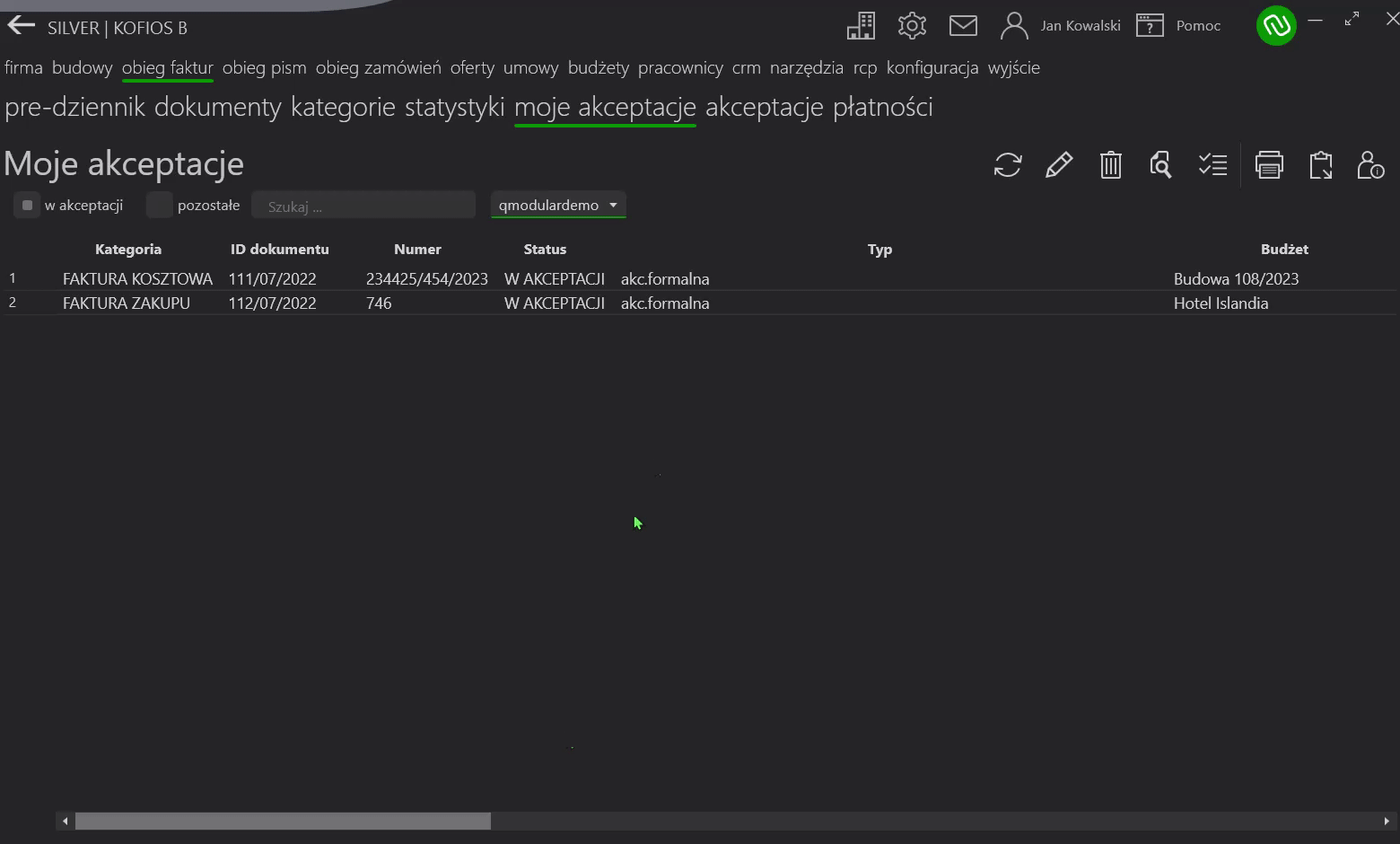Image resolution: width=1400 pixels, height=844 pixels.
Task: Open the 'oferty' menu
Action: [x=472, y=67]
